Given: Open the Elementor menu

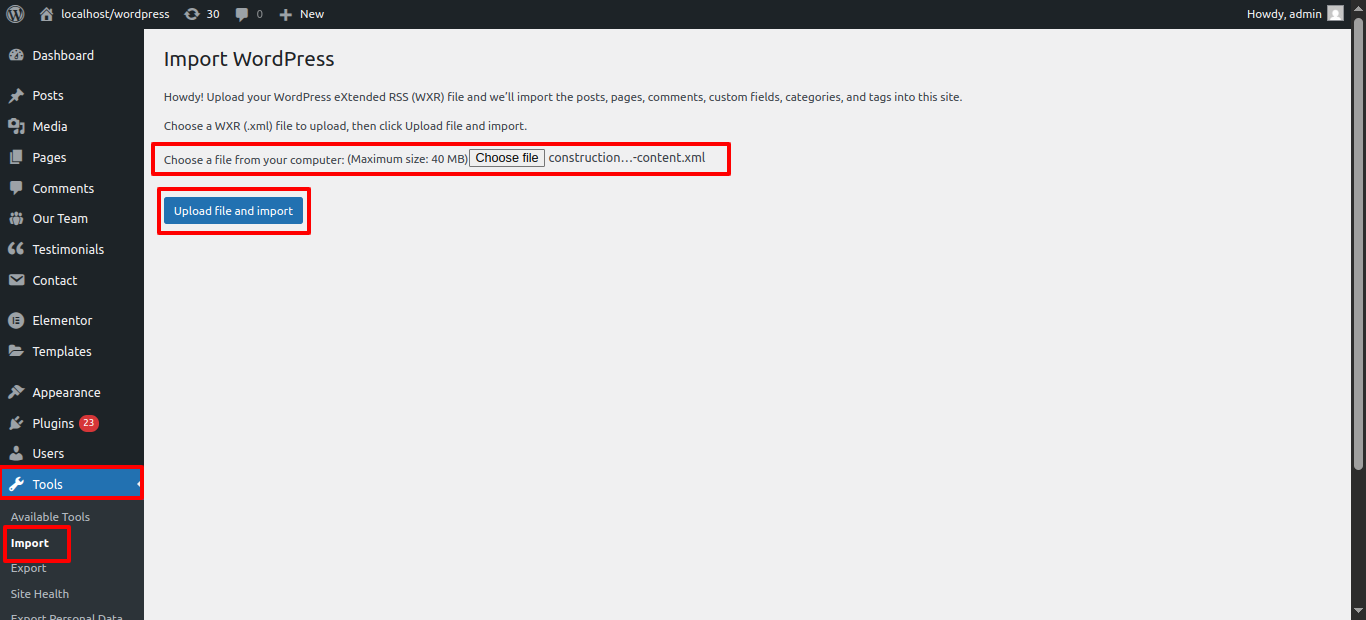Looking at the screenshot, I should tap(62, 321).
